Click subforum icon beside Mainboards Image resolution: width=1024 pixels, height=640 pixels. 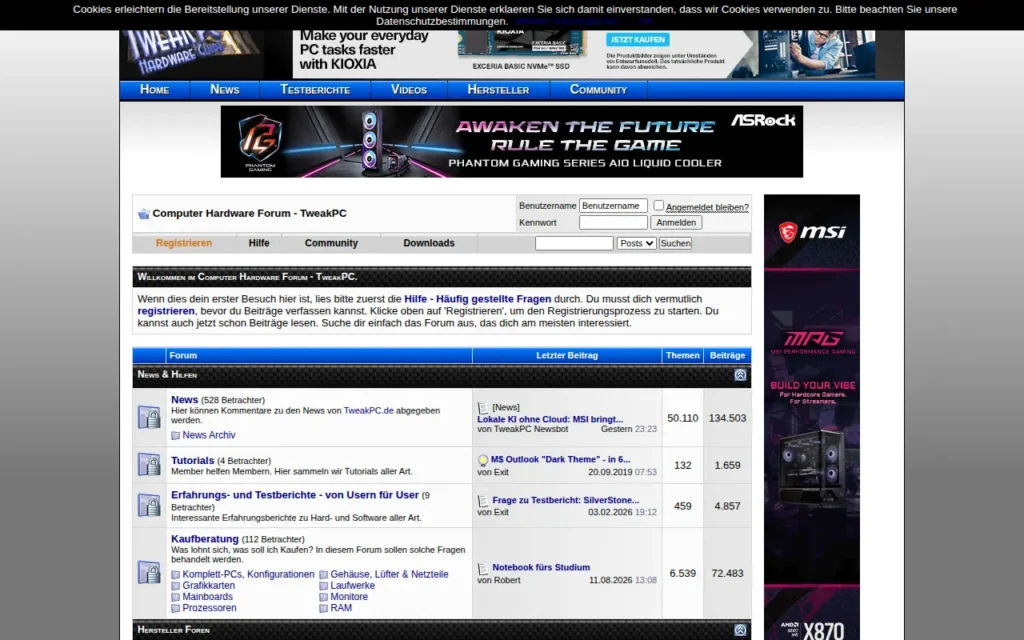click(176, 597)
